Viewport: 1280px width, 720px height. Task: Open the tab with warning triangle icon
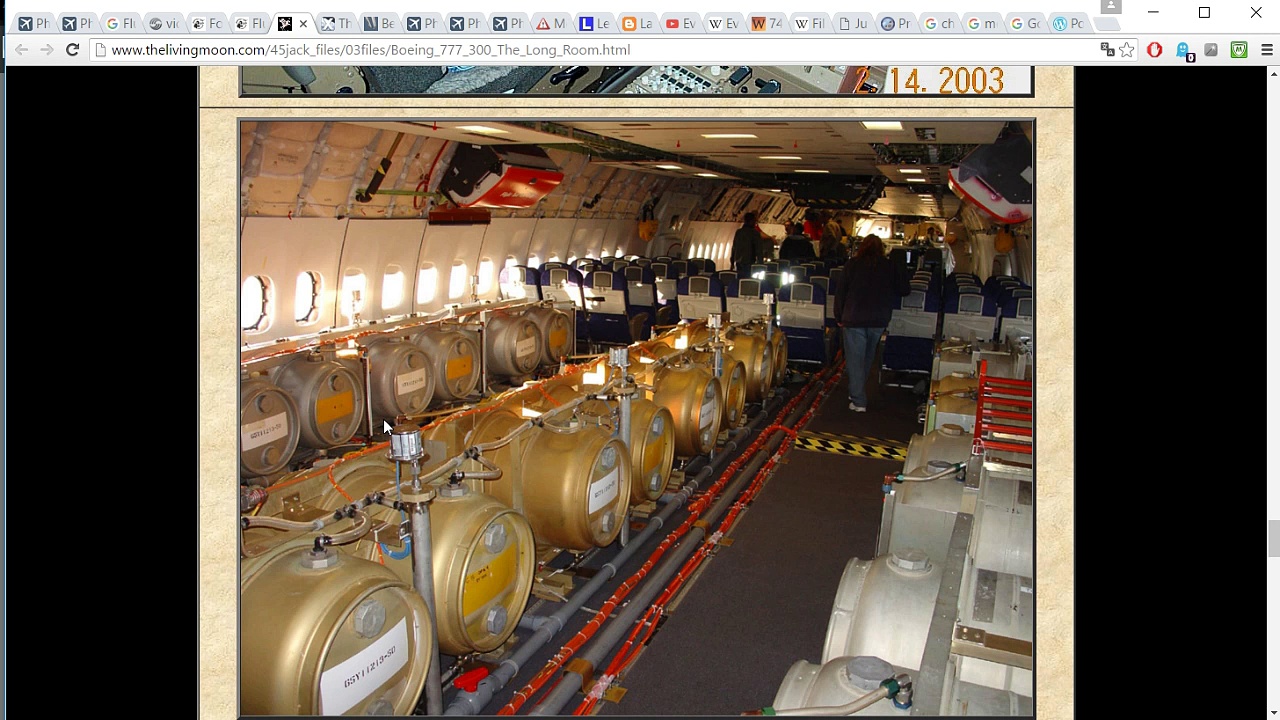550,23
